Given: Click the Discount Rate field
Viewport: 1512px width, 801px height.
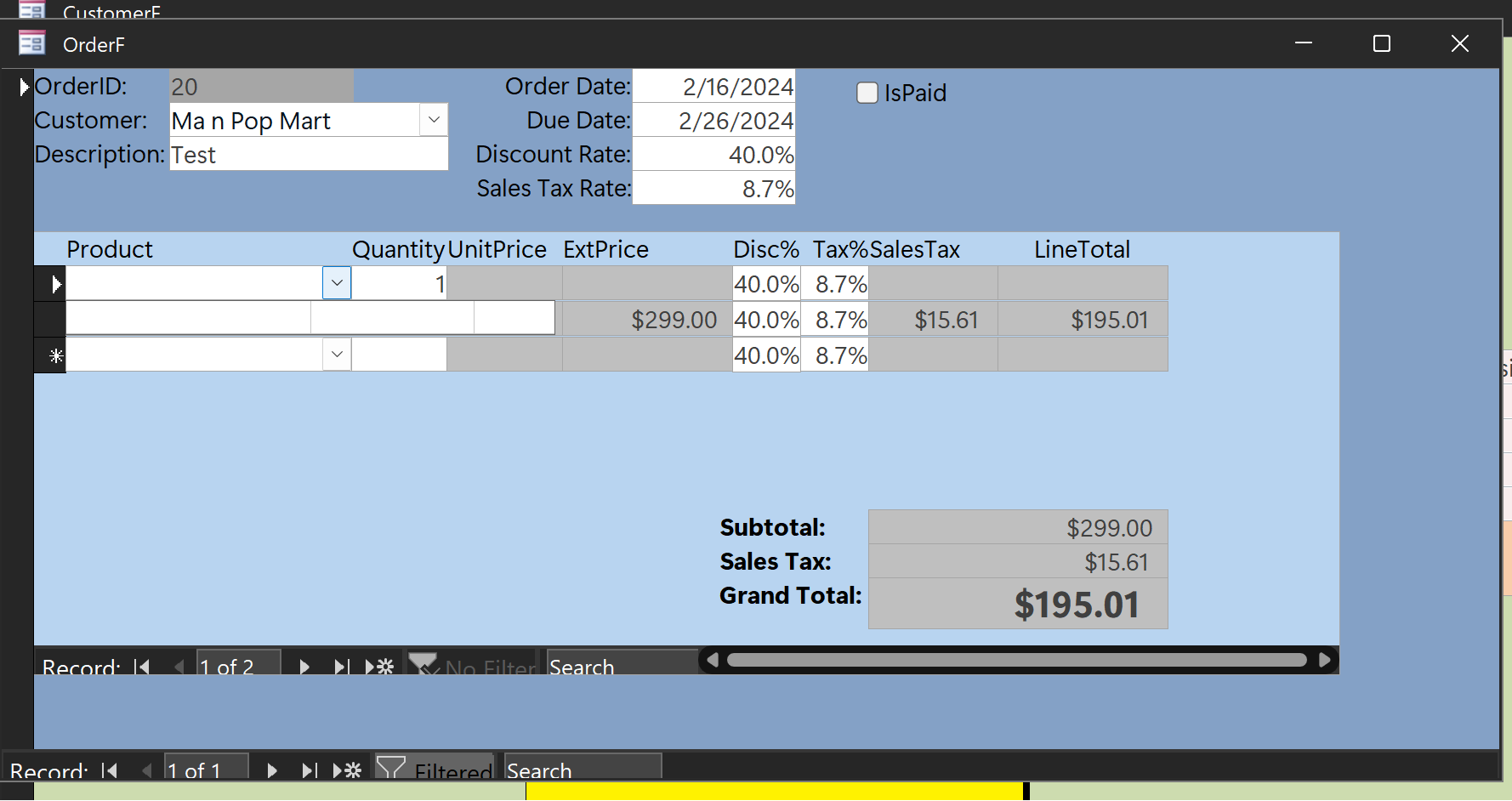Looking at the screenshot, I should pyautogui.click(x=713, y=155).
